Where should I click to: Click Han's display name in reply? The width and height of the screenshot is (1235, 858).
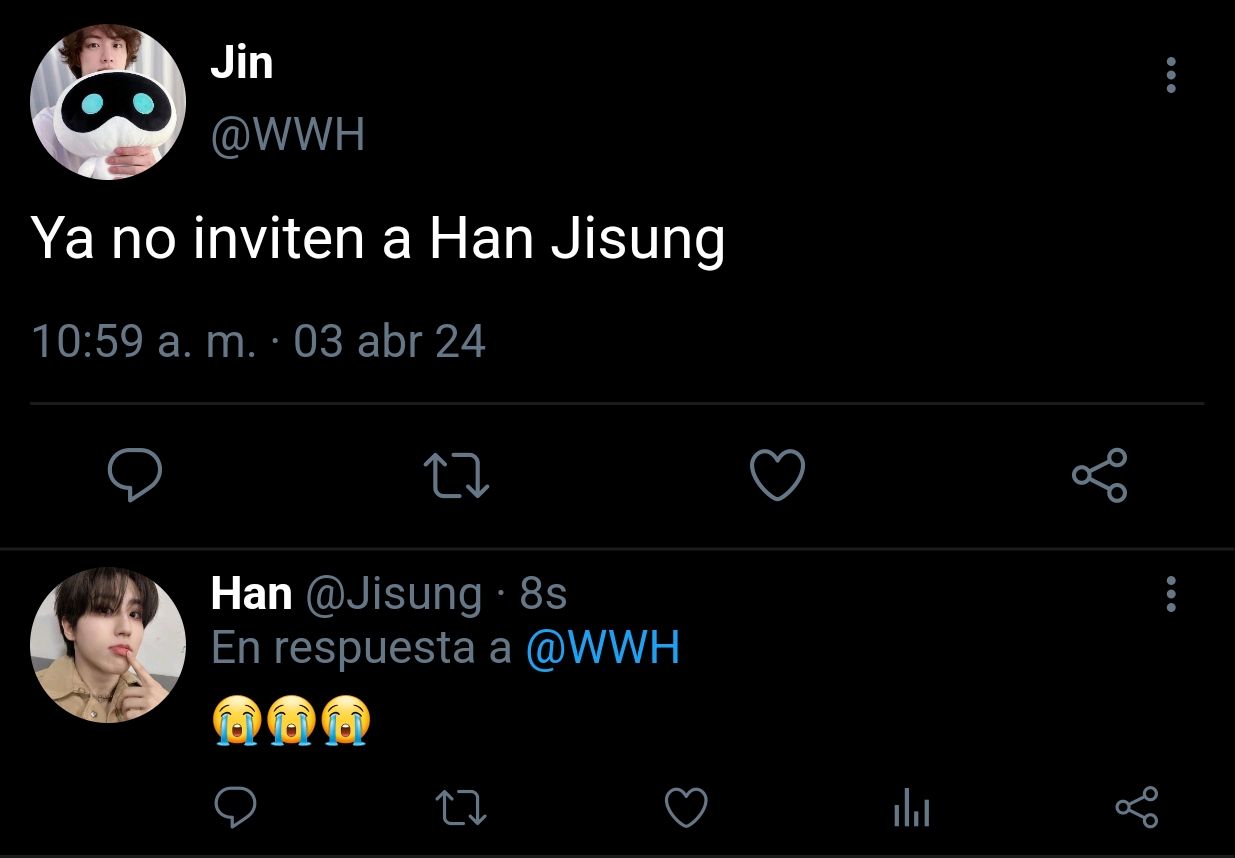[x=251, y=594]
